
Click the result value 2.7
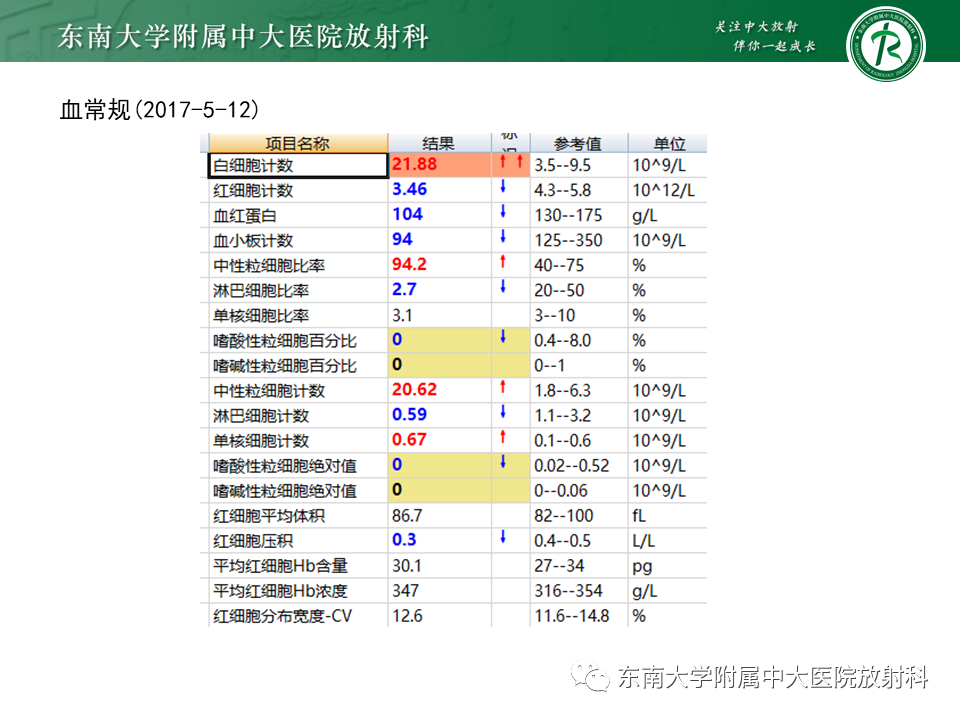coord(404,290)
